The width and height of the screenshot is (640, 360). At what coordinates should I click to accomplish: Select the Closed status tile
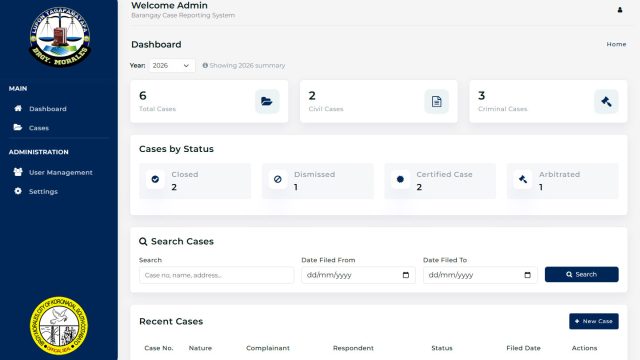pos(195,181)
